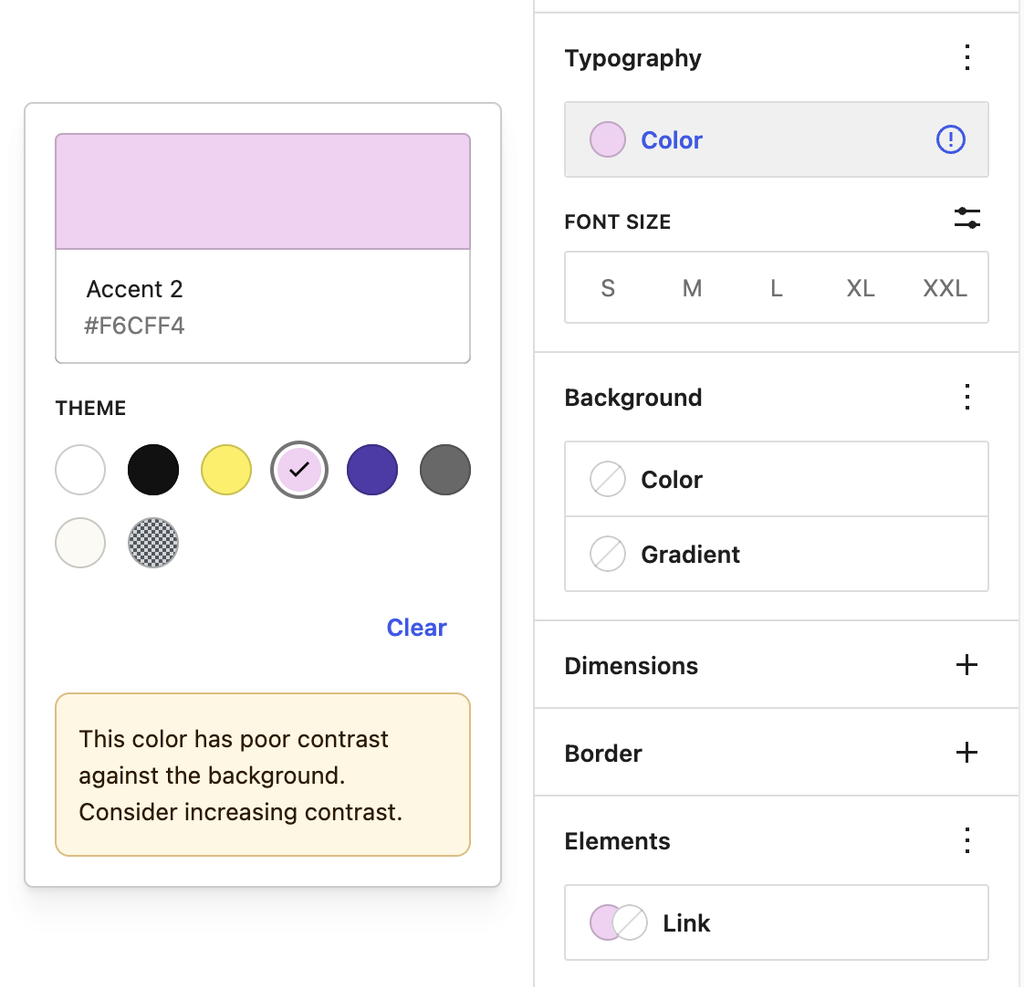The image size is (1024, 987).
Task: Click the Border section heading
Action: point(603,753)
